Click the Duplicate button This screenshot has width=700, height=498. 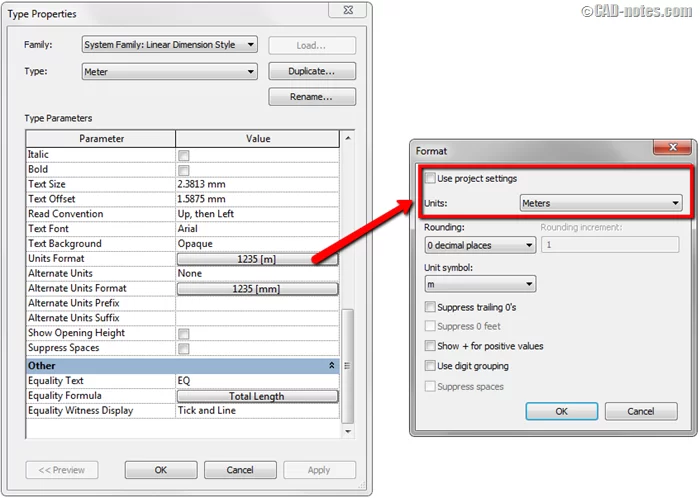click(312, 72)
